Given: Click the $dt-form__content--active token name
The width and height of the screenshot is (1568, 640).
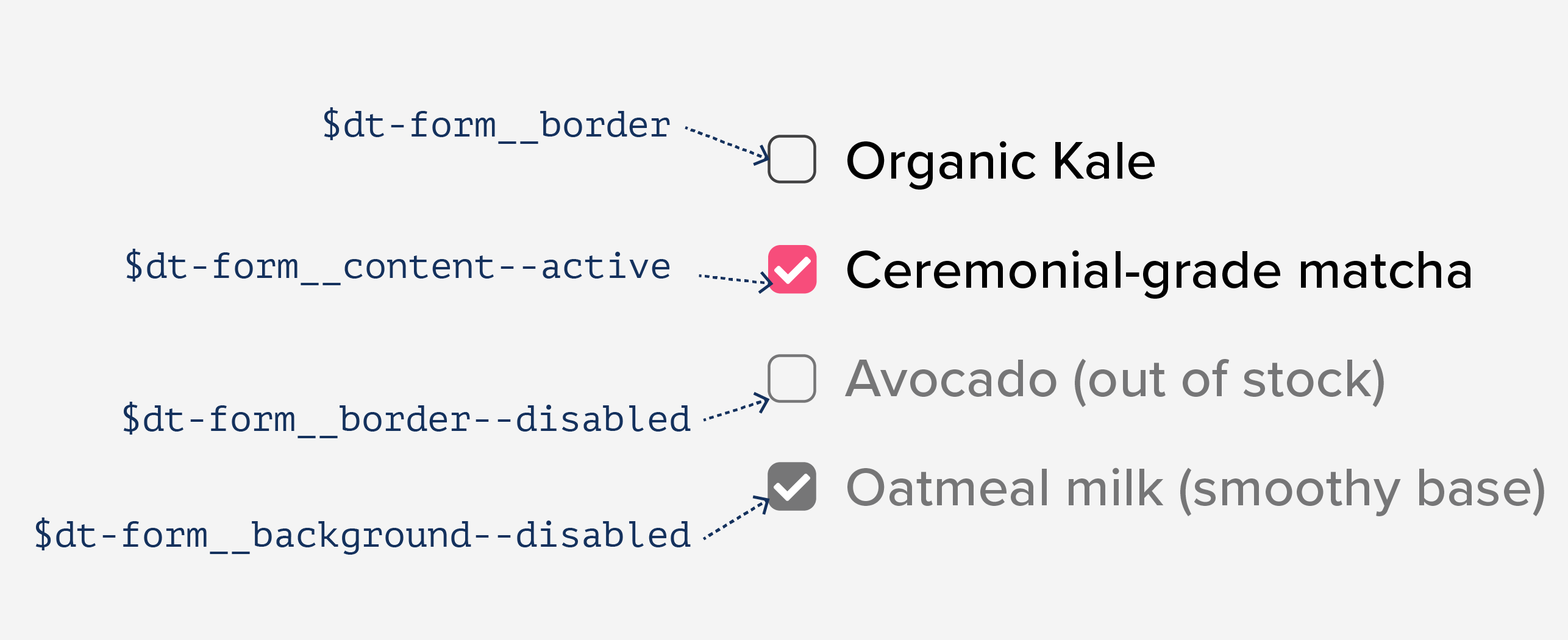Looking at the screenshot, I should pos(397,267).
